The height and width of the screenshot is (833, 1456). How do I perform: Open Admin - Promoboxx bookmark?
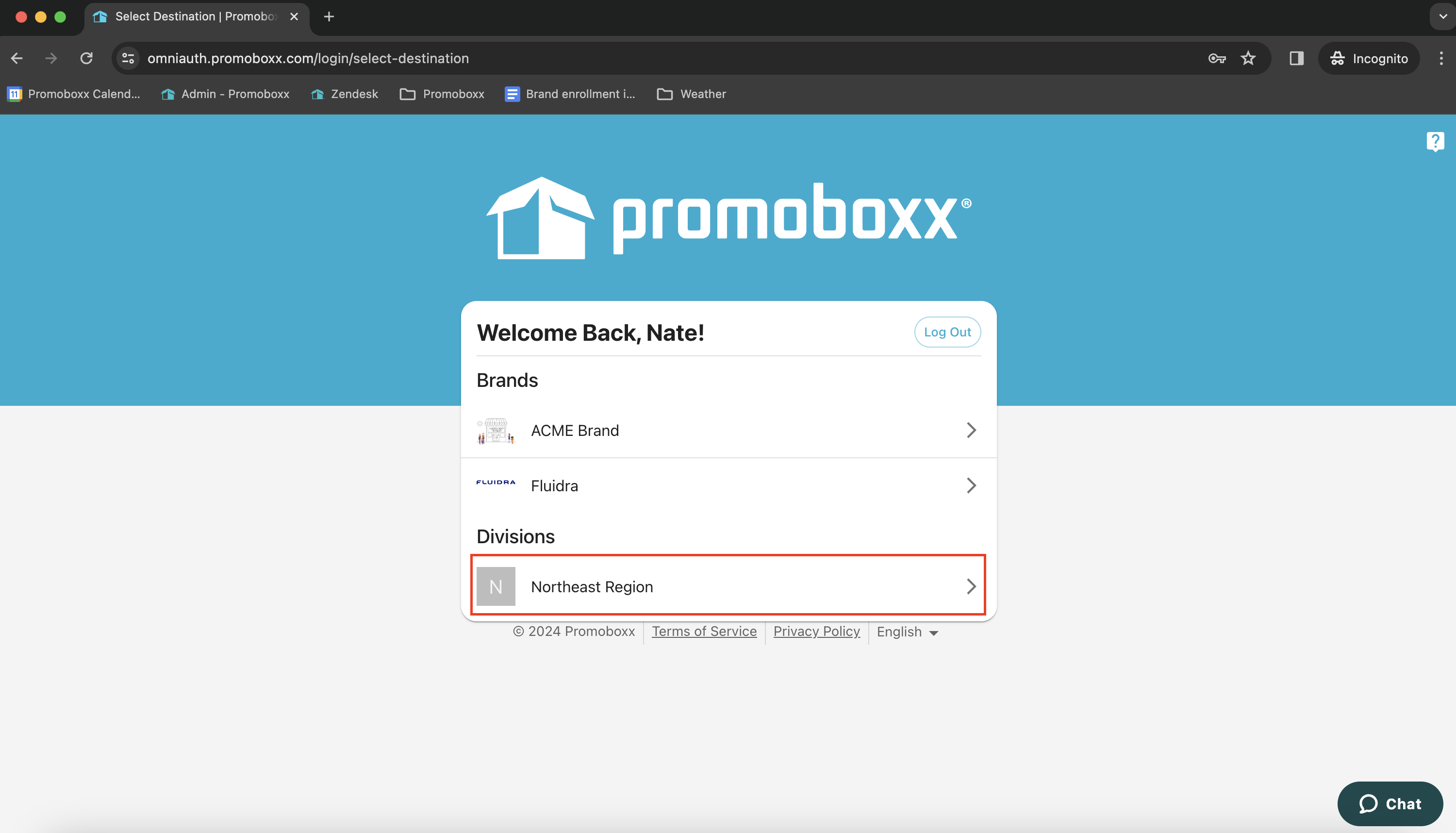click(x=225, y=94)
